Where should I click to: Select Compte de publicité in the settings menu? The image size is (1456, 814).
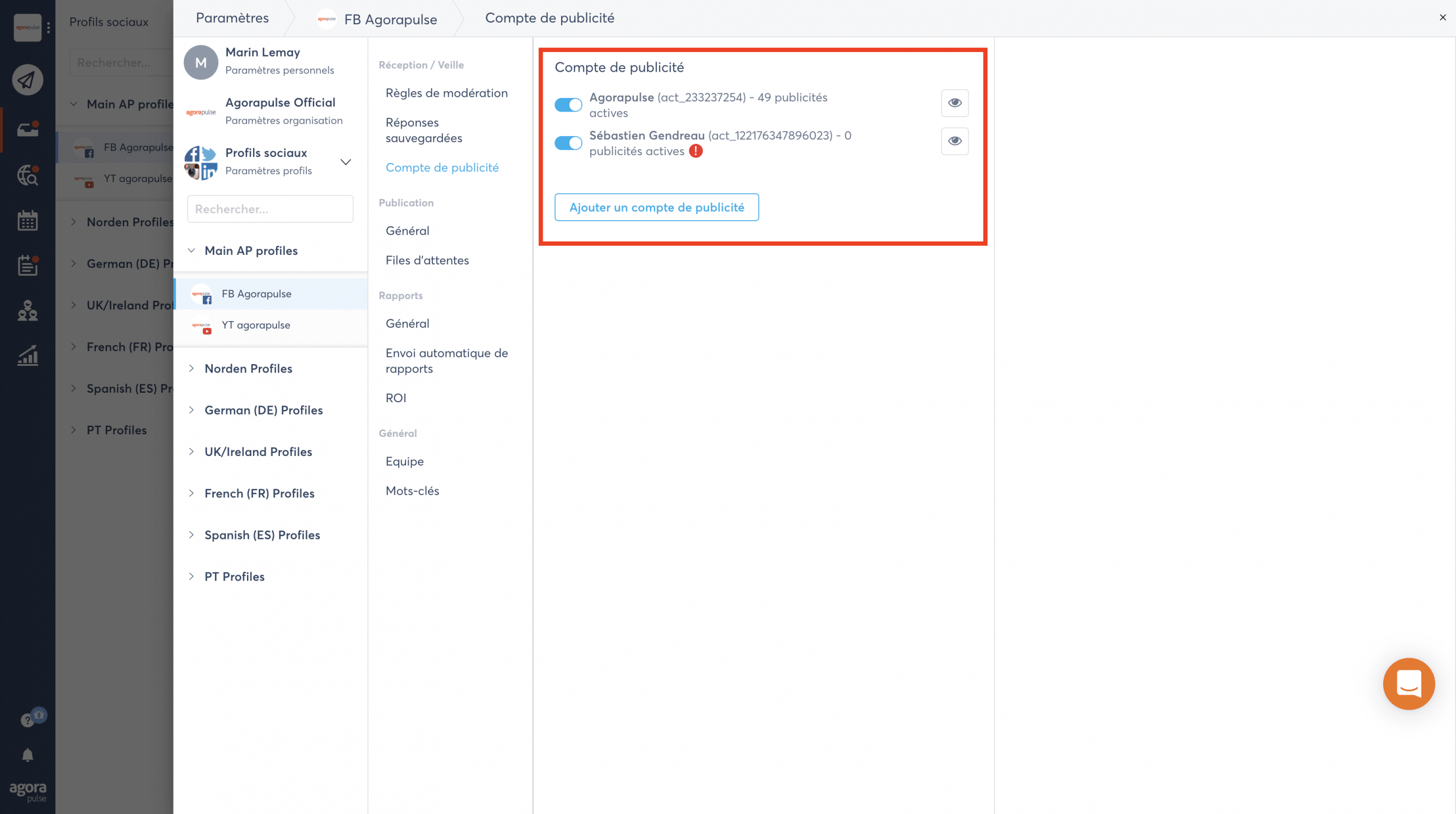point(442,168)
